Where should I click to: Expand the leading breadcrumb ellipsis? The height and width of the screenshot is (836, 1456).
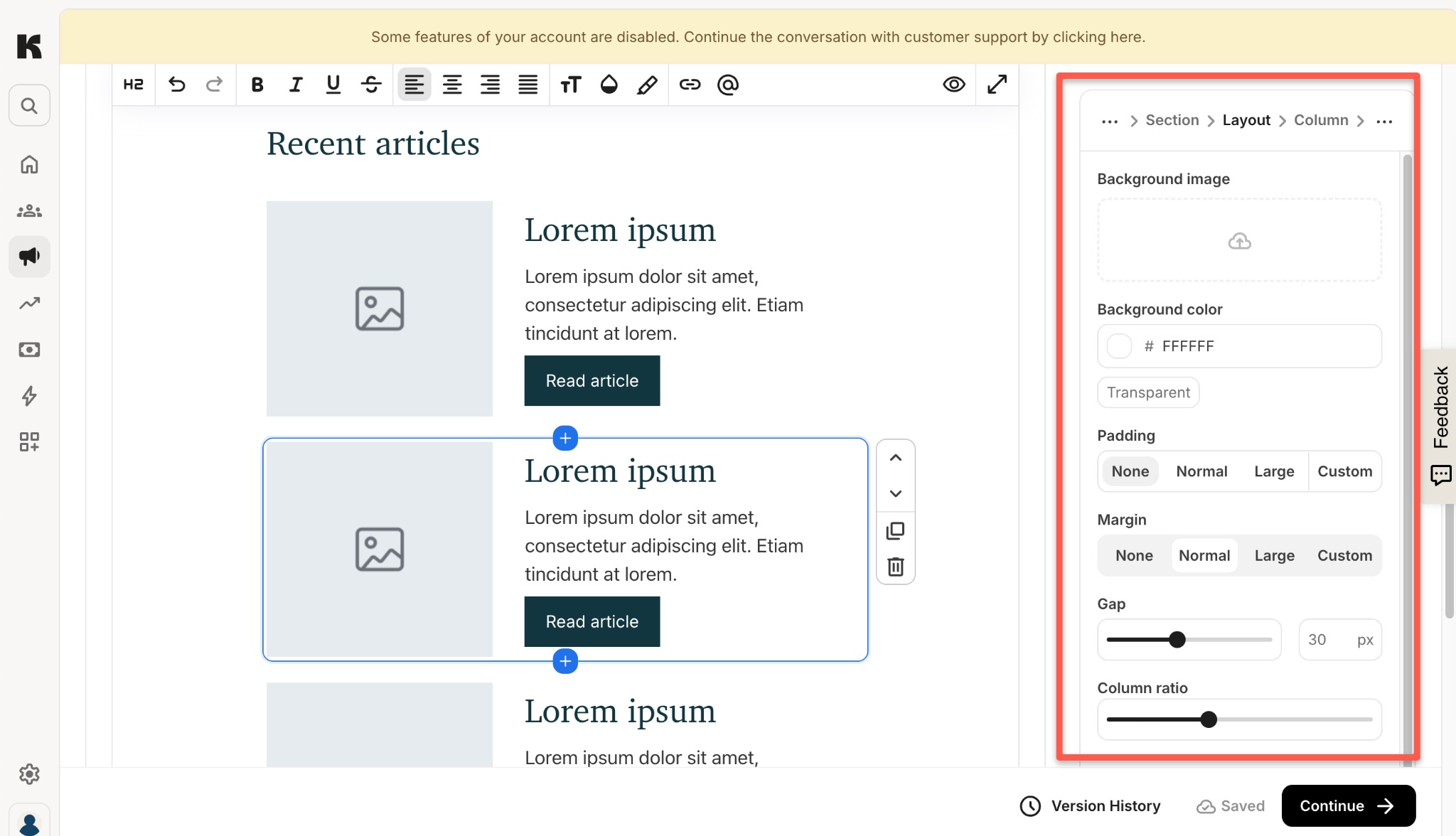1110,121
